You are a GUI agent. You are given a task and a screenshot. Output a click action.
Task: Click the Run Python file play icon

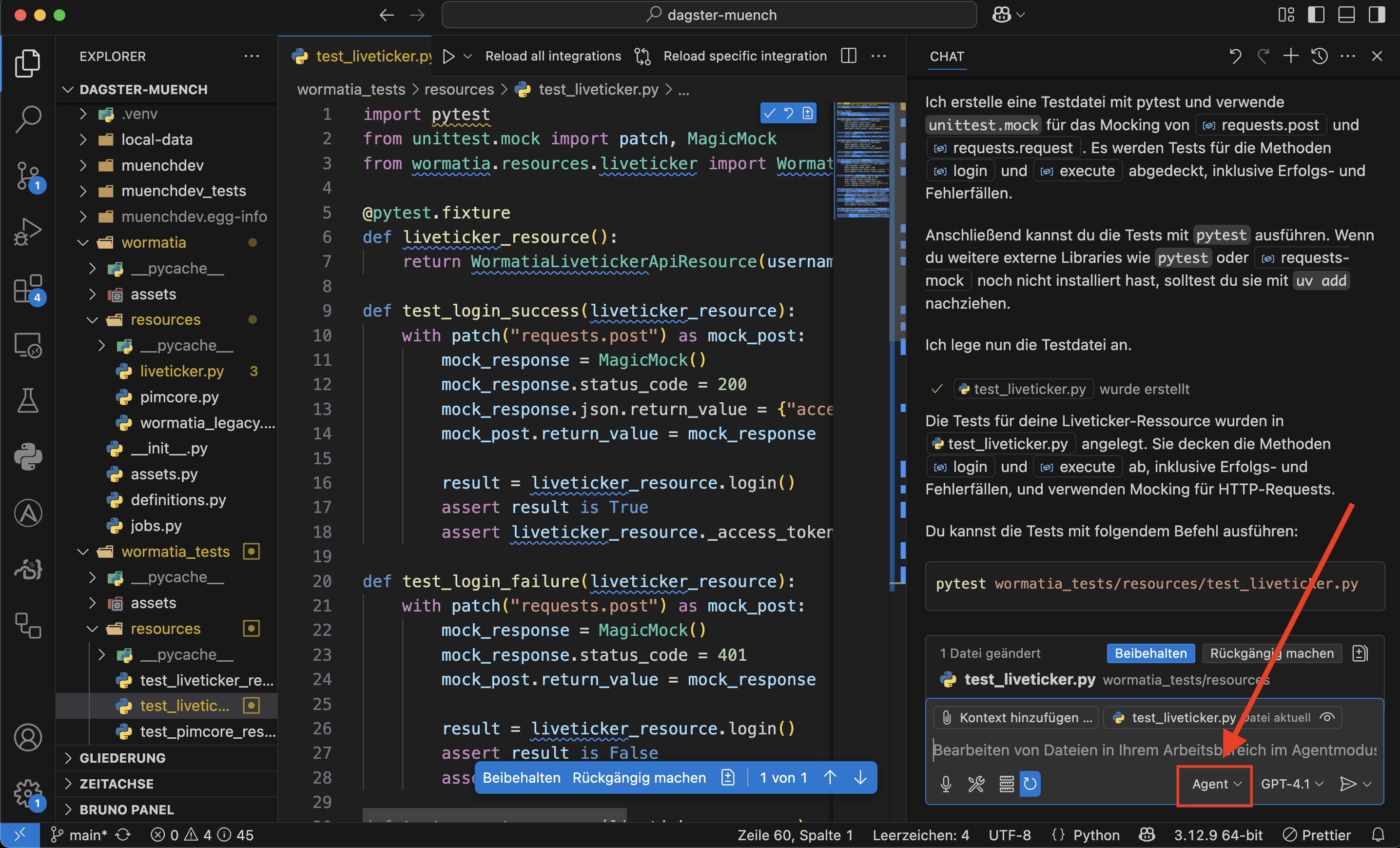(449, 56)
